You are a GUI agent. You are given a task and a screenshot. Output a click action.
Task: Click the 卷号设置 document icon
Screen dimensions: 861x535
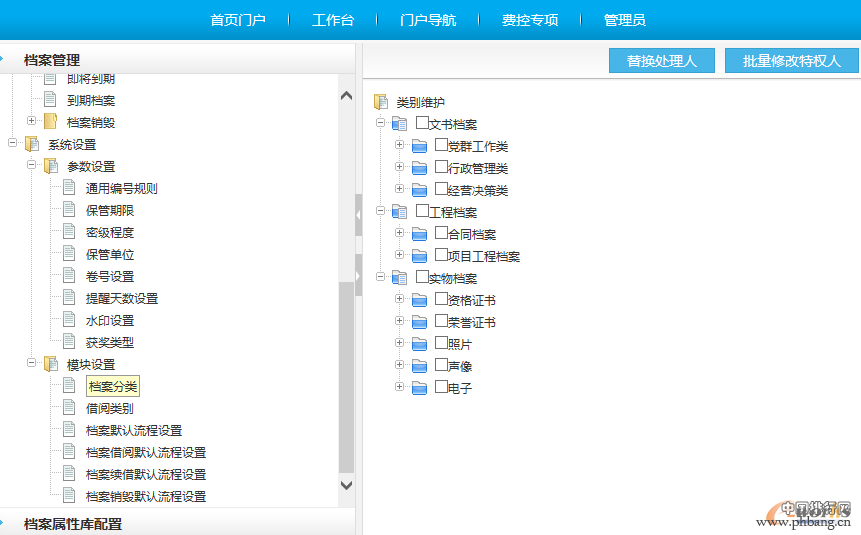coord(69,276)
